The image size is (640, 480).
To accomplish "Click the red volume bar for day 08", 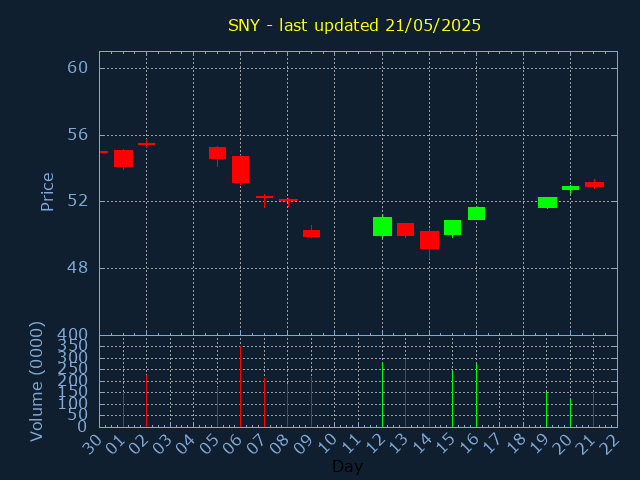I will (287, 405).
